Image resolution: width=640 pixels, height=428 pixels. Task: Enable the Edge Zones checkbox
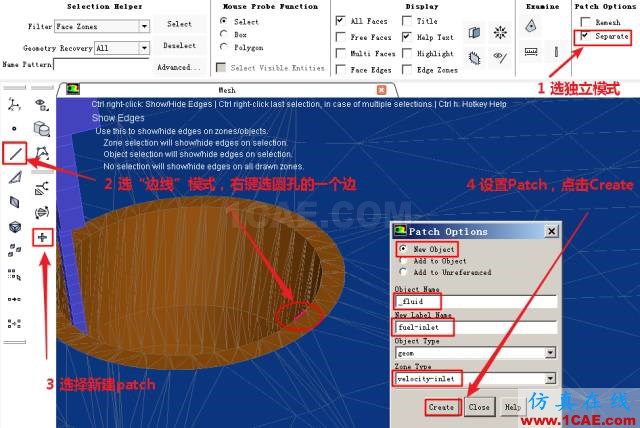pos(407,70)
